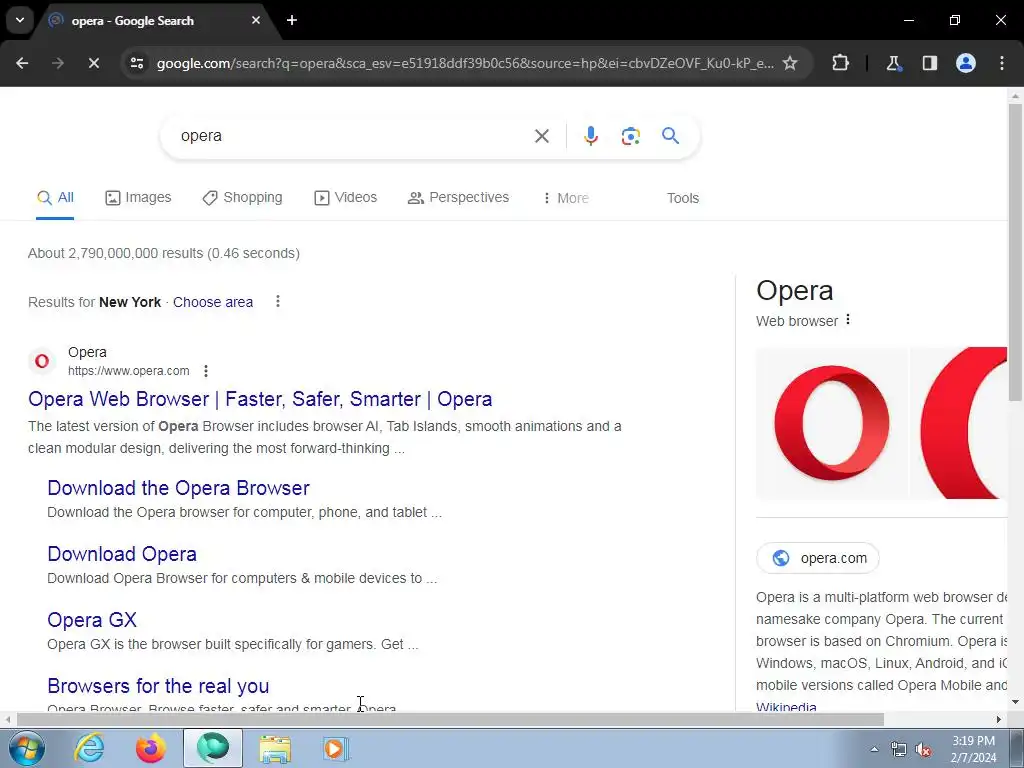The width and height of the screenshot is (1024, 768).
Task: View site information icon in address bar
Action: (x=137, y=63)
